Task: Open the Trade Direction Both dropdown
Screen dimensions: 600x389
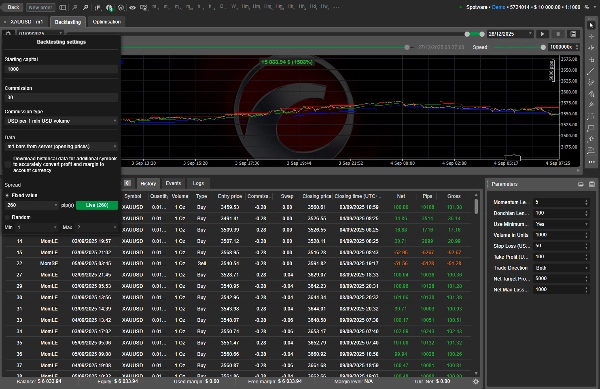Action: [x=561, y=268]
